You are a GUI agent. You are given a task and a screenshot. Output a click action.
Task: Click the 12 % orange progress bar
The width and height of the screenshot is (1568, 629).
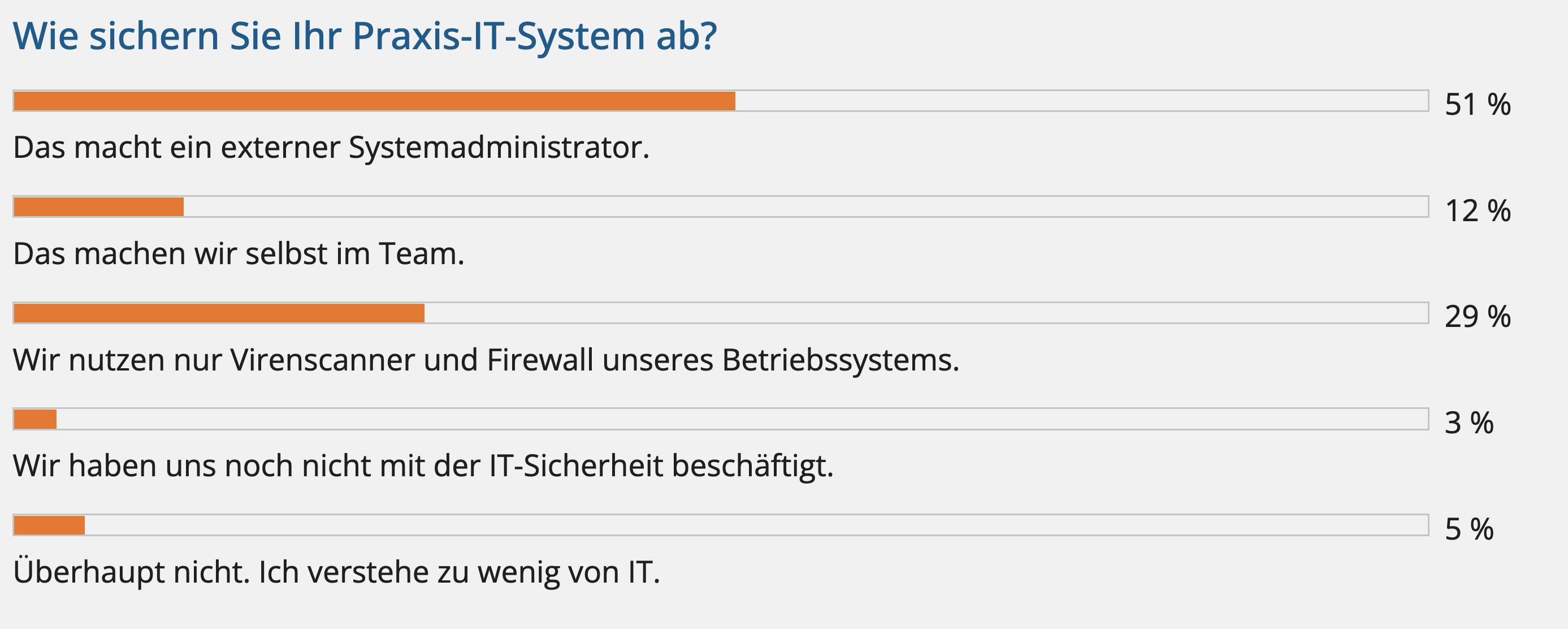98,207
